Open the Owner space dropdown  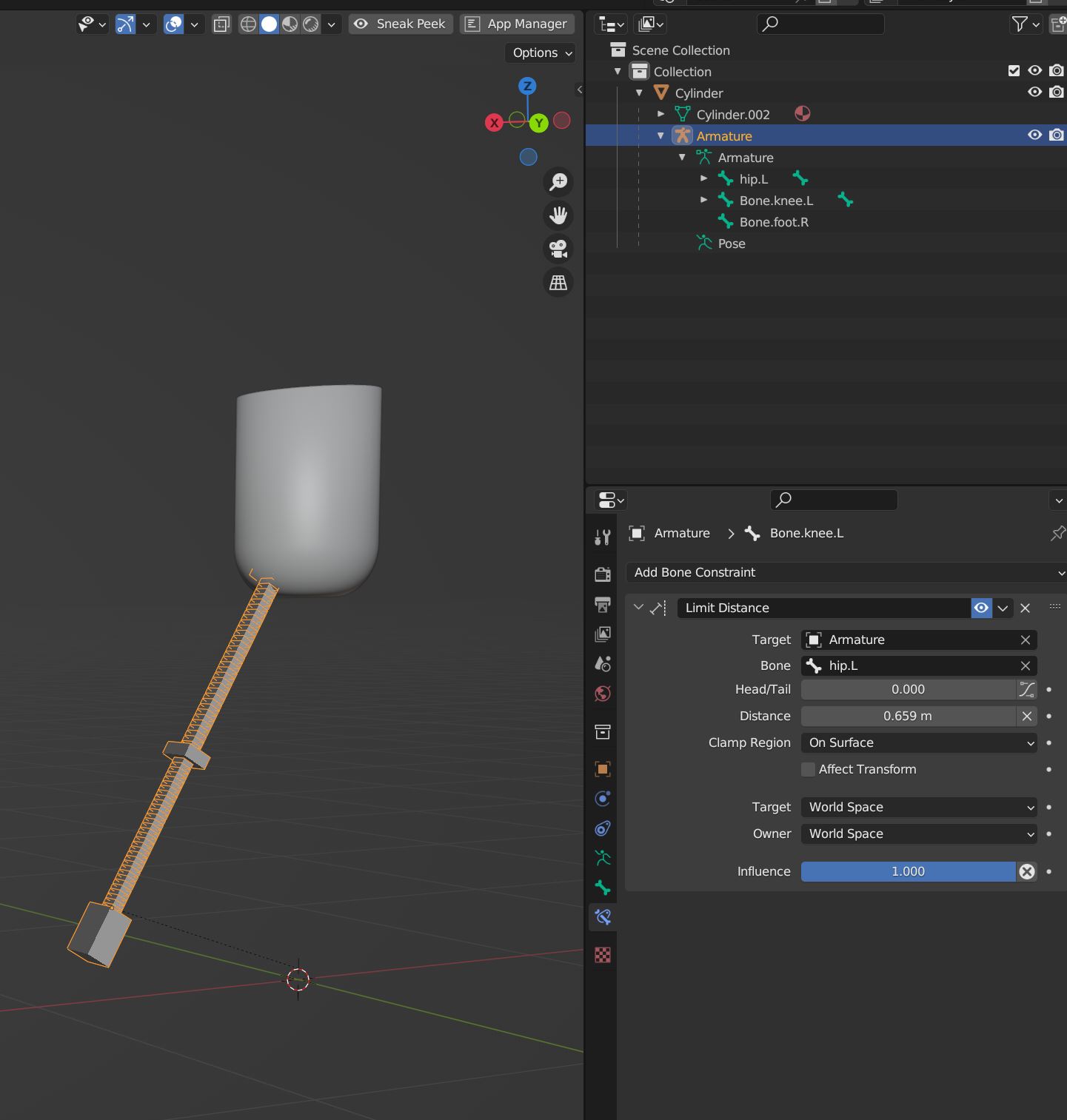click(x=919, y=834)
